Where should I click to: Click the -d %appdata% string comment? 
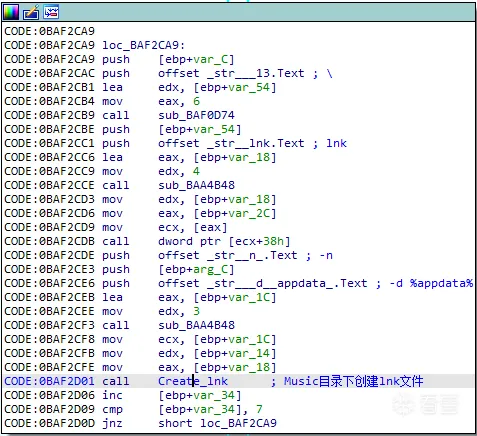431,283
